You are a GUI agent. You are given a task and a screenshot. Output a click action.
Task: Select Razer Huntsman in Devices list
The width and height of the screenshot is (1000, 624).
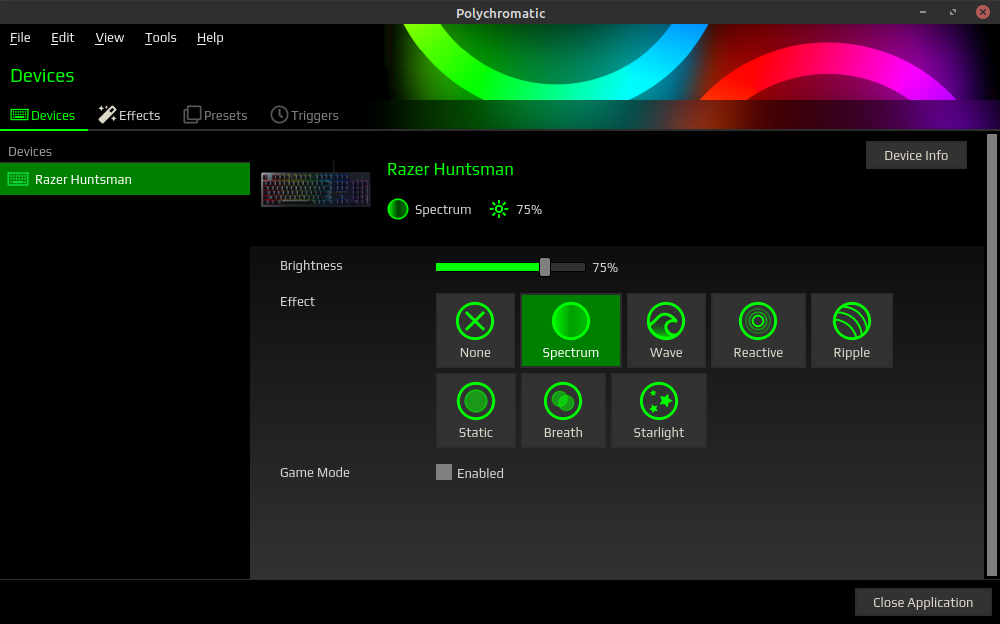click(x=125, y=179)
